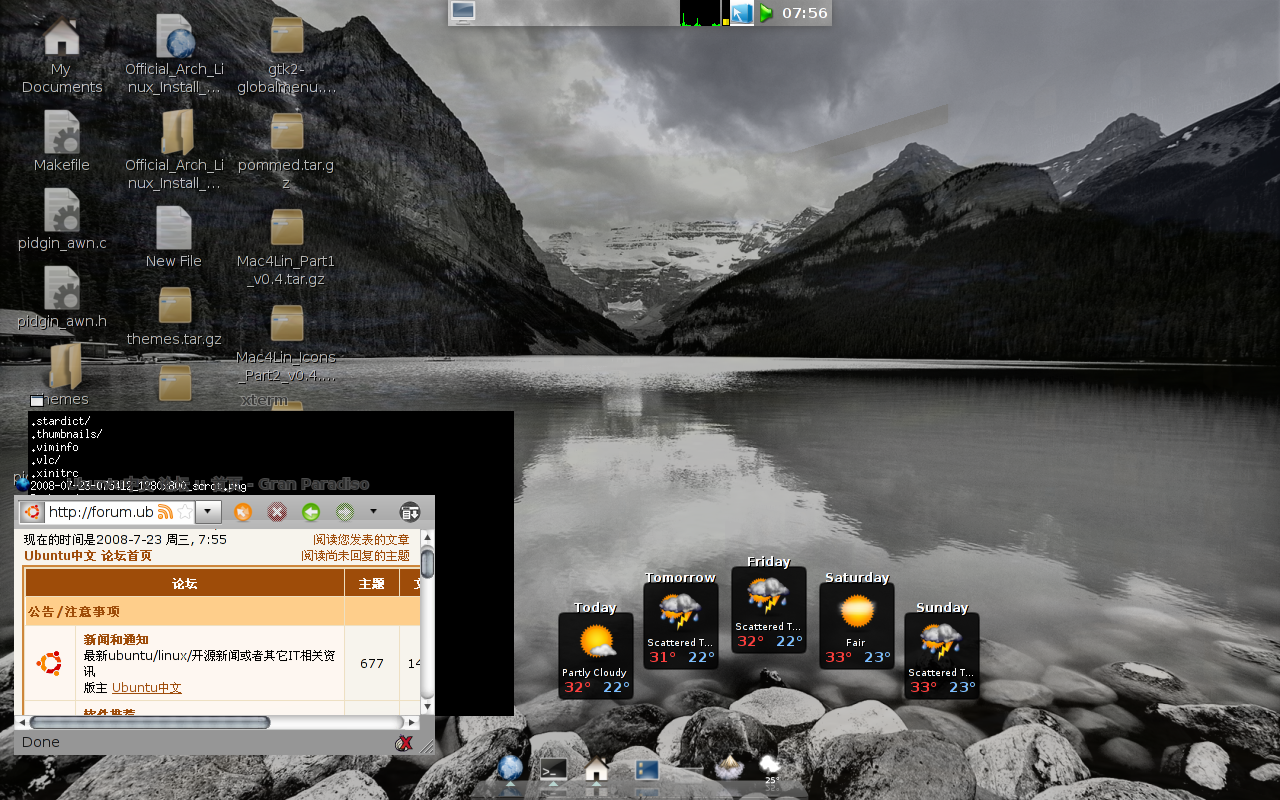The width and height of the screenshot is (1280, 800).
Task: Open Mac4Lin_Part1_v0.4.tar.gz archive
Action: coord(287,227)
